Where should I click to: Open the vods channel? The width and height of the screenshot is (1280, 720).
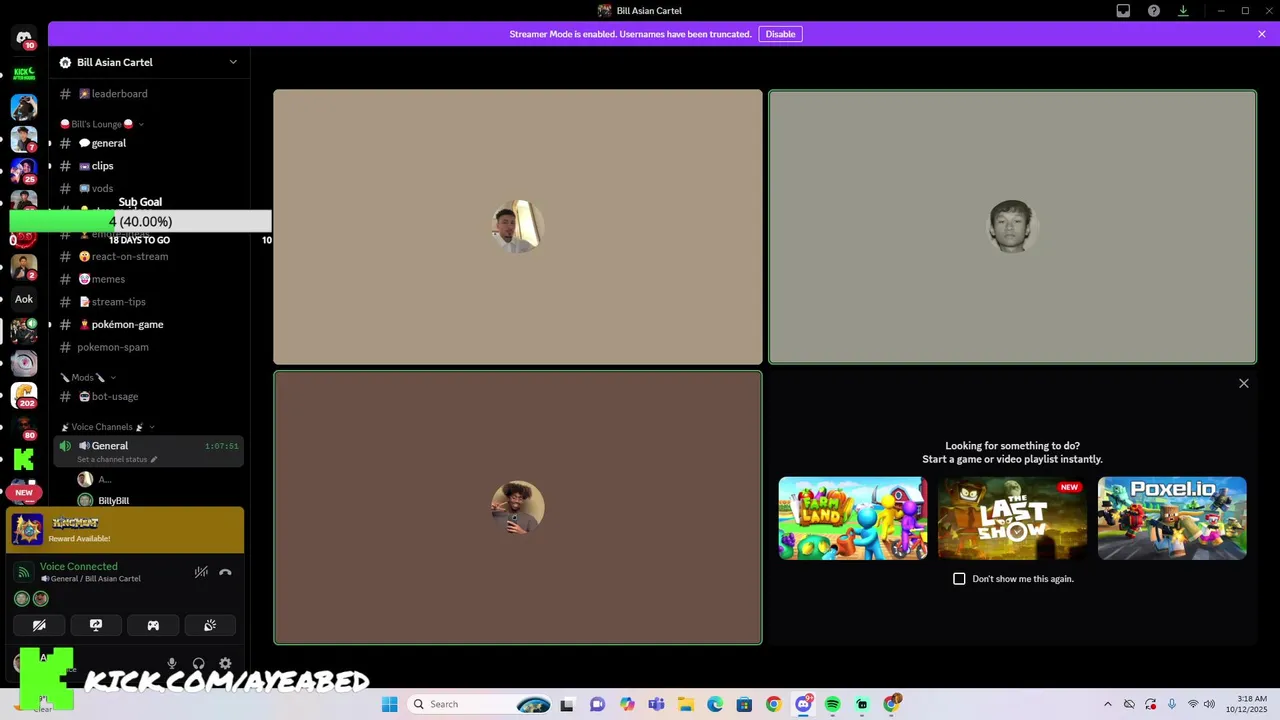pos(149,188)
